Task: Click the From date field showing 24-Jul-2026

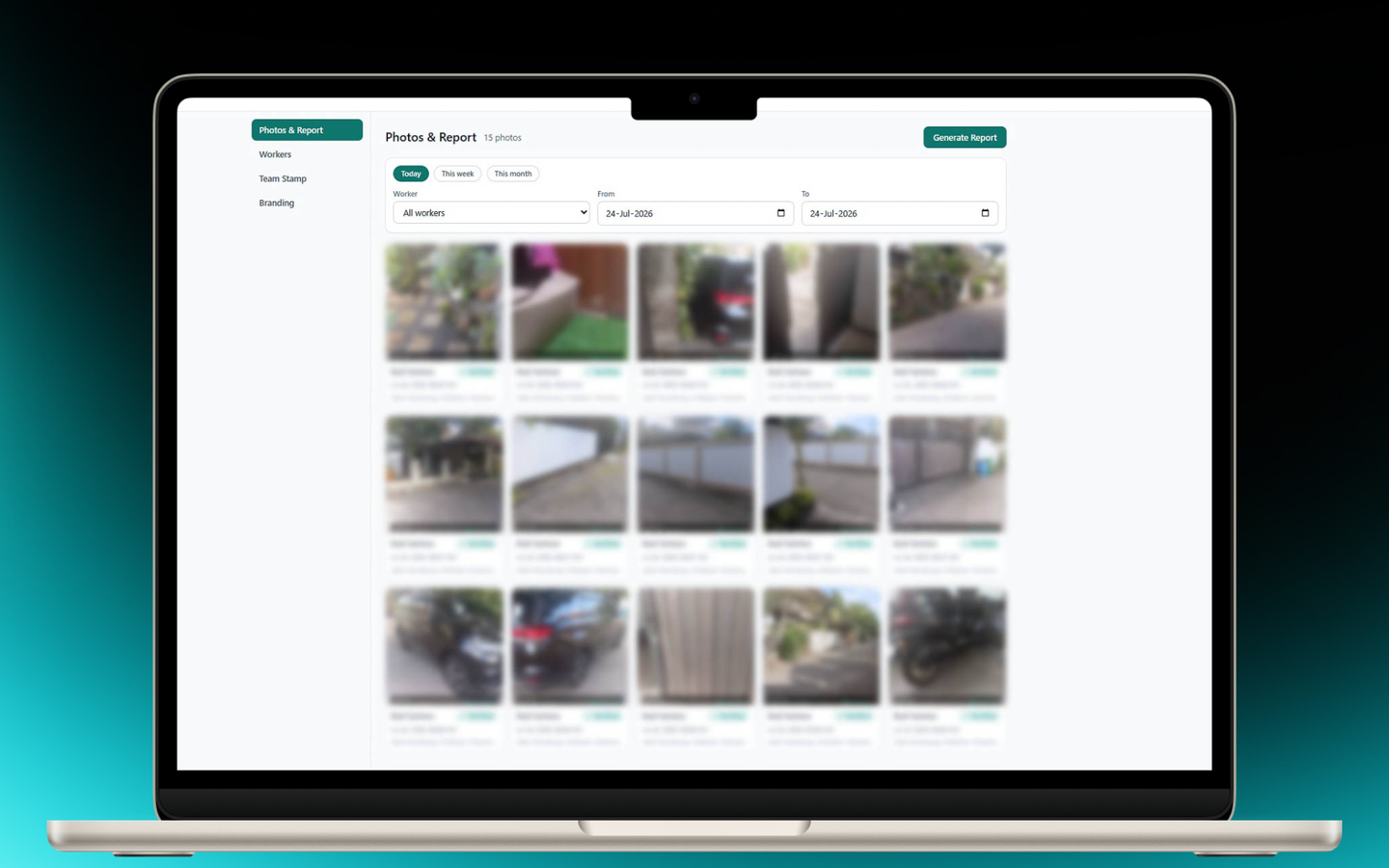Action: [695, 213]
